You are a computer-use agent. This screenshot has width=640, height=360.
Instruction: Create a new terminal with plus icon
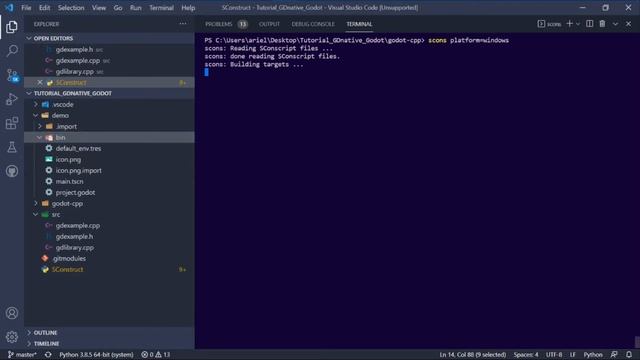(569, 24)
